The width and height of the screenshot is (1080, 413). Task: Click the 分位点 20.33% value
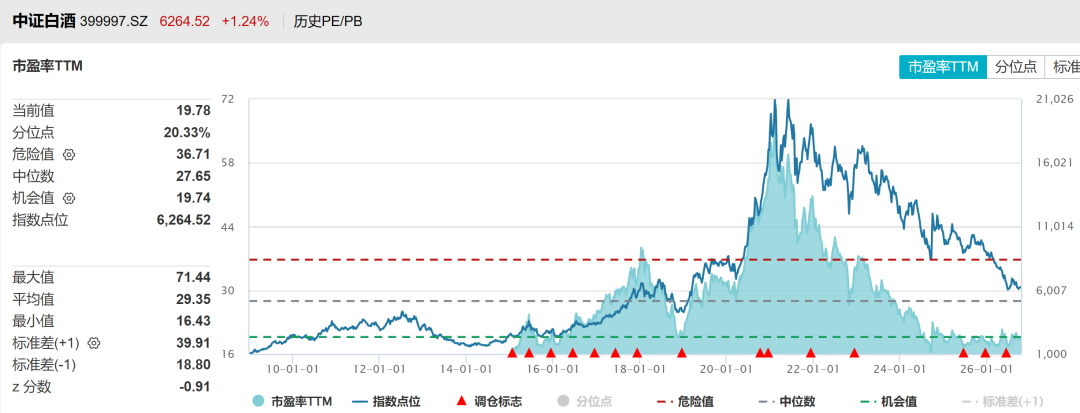186,132
